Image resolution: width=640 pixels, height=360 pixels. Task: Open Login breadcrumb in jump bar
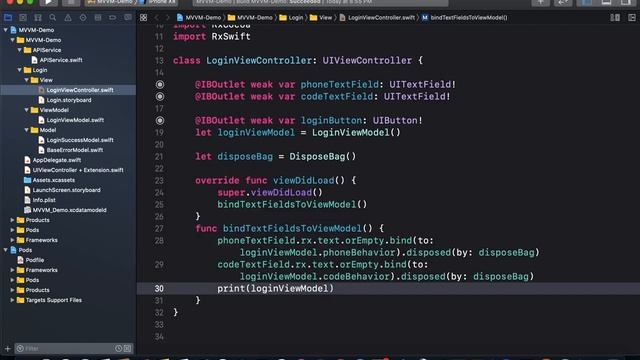tap(291, 18)
